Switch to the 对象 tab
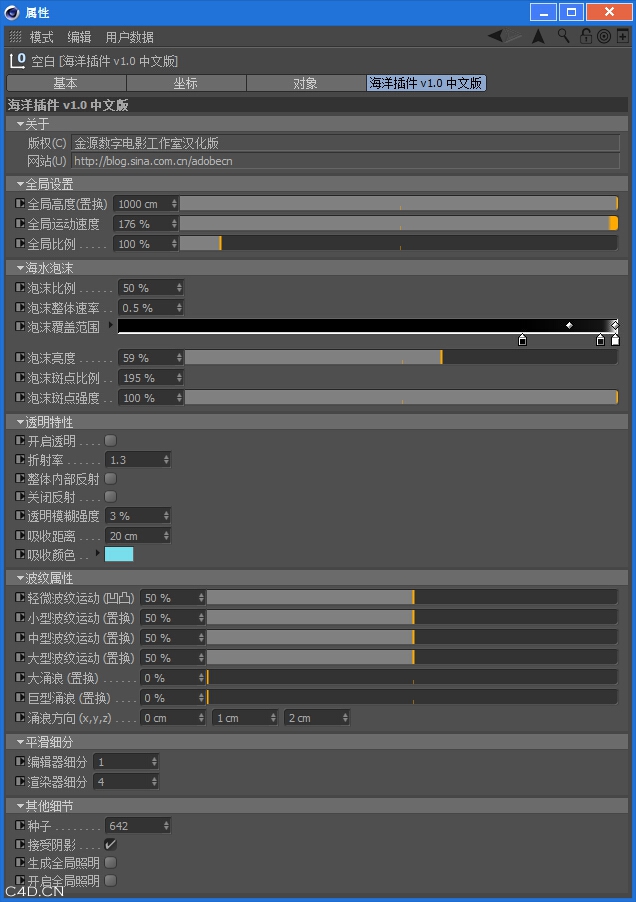The image size is (636, 902). tap(306, 83)
